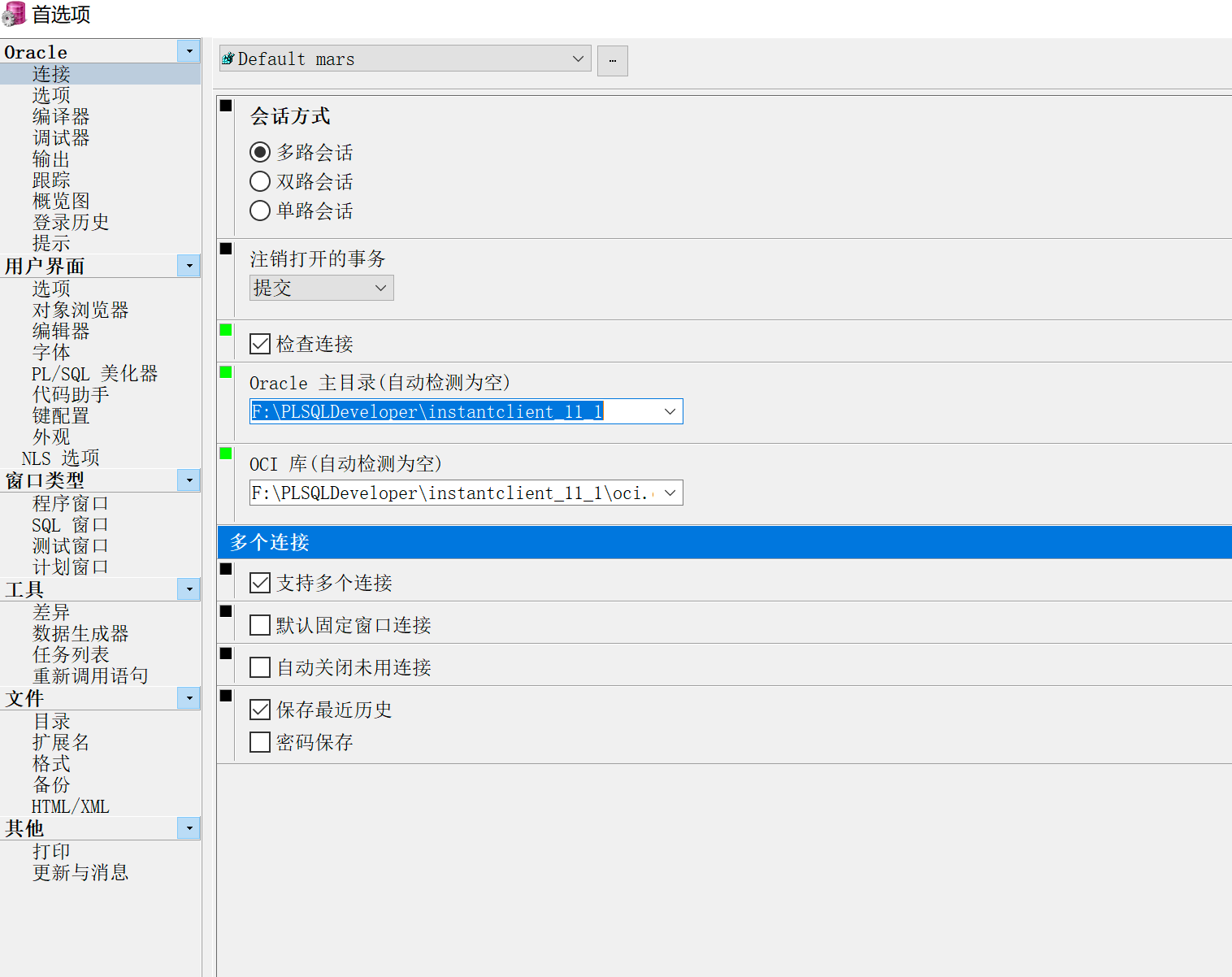Screen dimensions: 1232x977
Task: Open 程序窗口 preferences
Action: point(71,503)
